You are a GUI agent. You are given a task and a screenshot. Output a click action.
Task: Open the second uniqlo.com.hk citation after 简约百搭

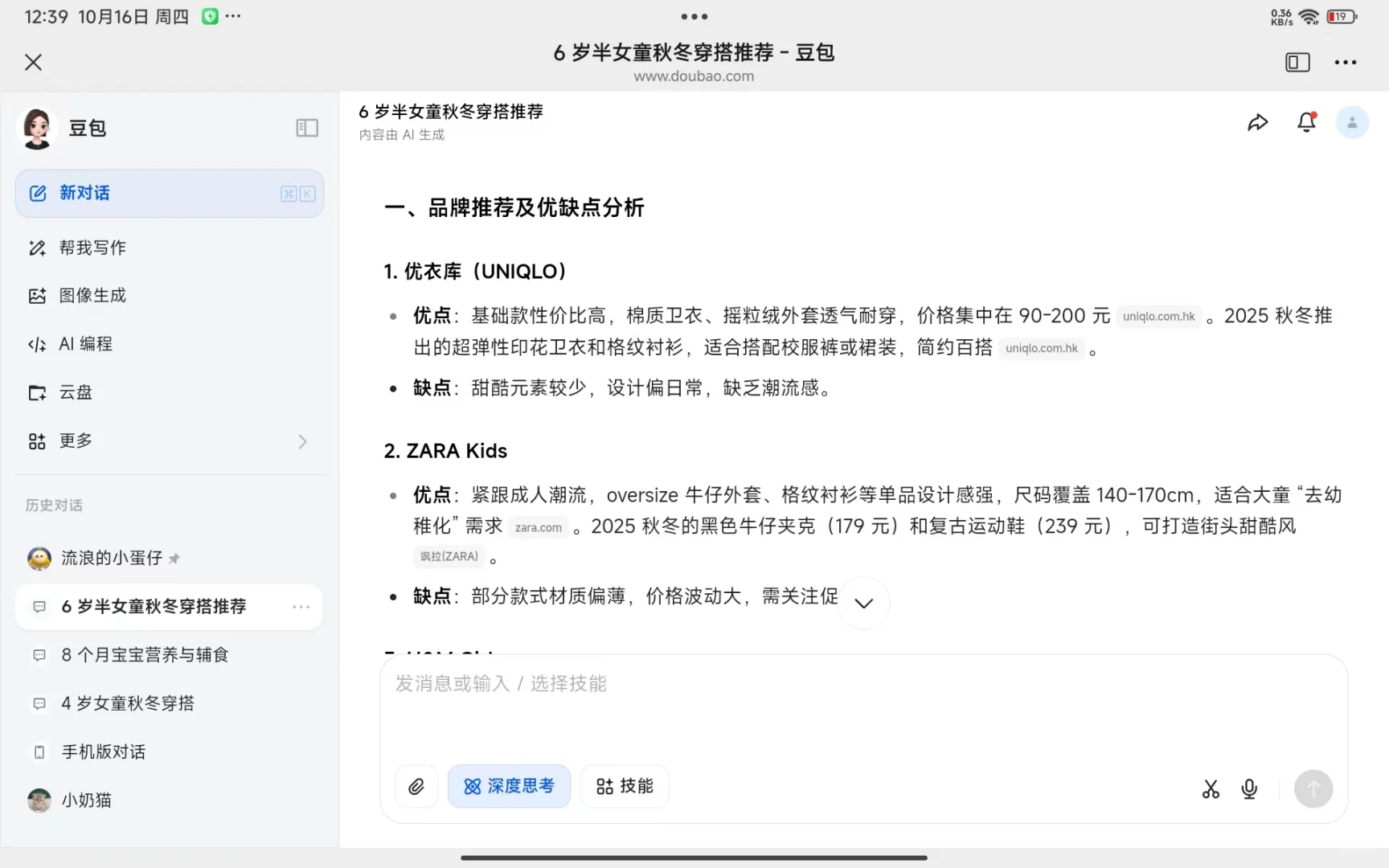[x=1042, y=348]
